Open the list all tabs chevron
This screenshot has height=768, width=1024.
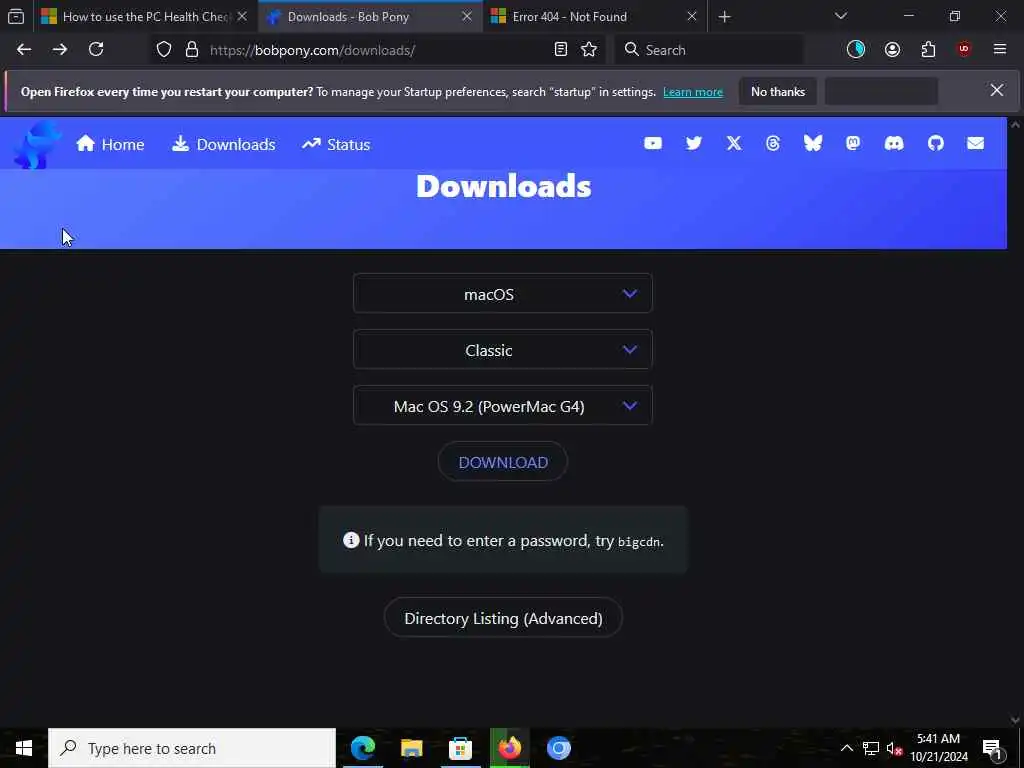tap(840, 17)
